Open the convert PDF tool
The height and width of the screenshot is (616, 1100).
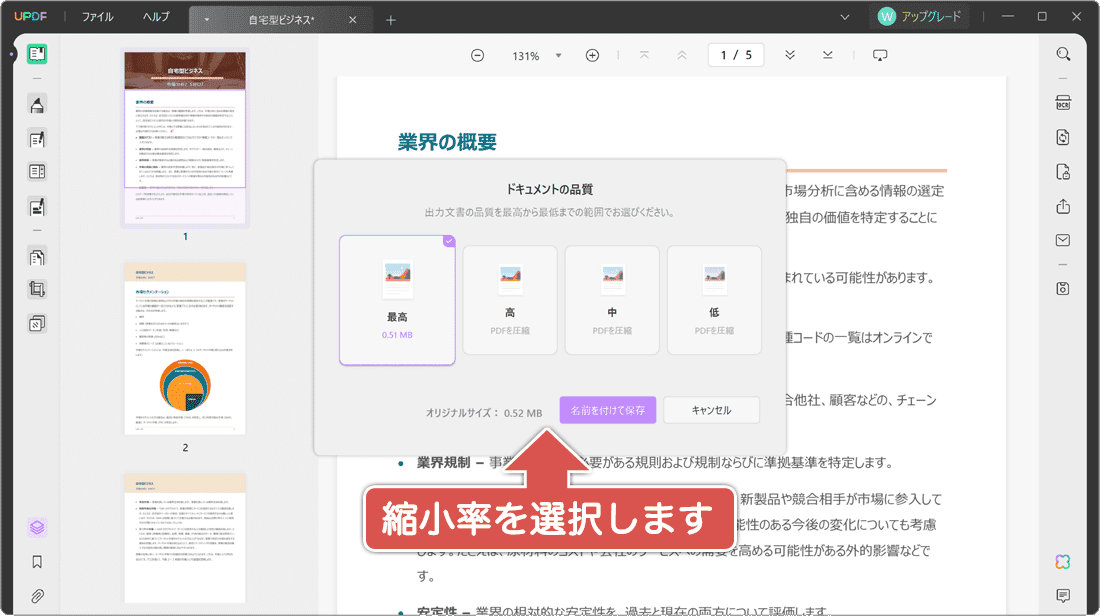tap(1063, 136)
